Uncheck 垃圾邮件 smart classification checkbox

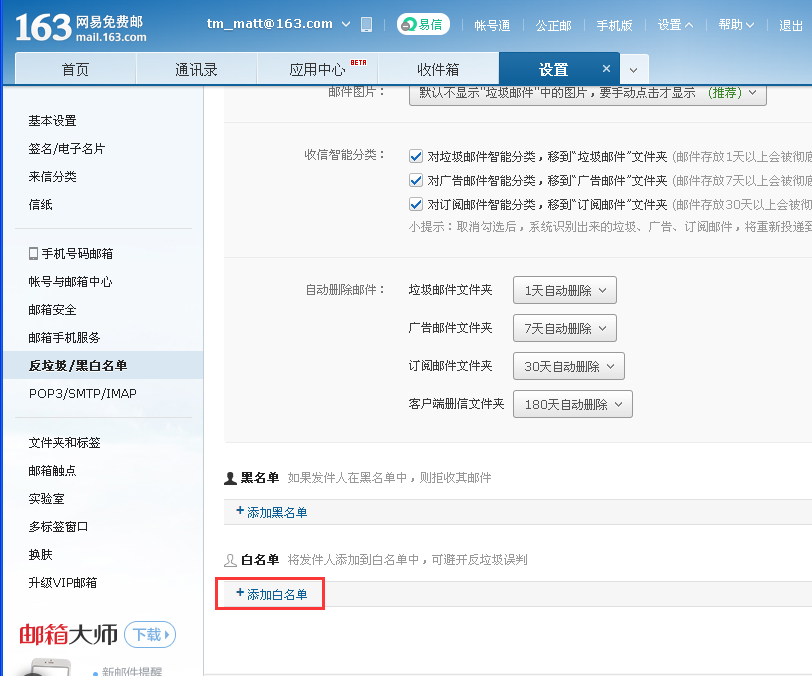click(x=416, y=156)
